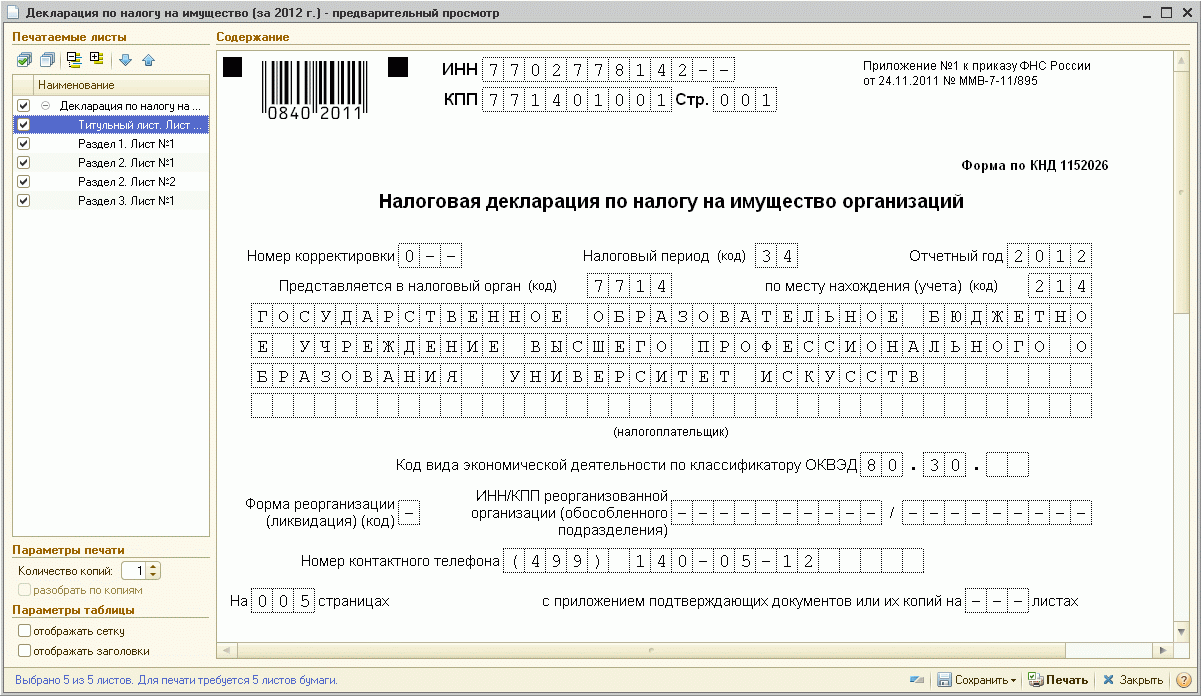Click the ОКВЭД code 80.30 cells
The image size is (1201, 696).
pyautogui.click(x=944, y=465)
